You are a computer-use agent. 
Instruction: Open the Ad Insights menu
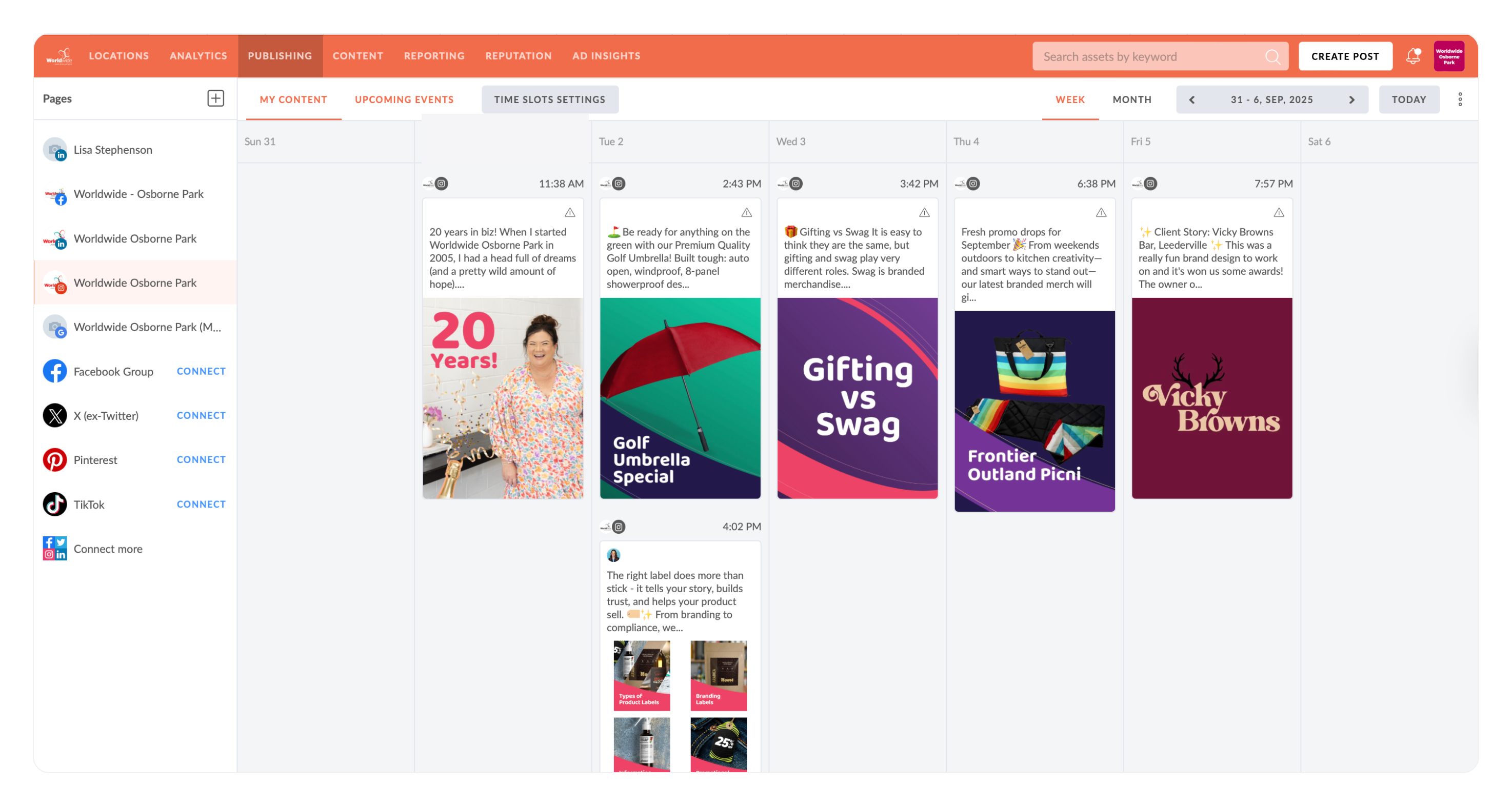pyautogui.click(x=606, y=56)
